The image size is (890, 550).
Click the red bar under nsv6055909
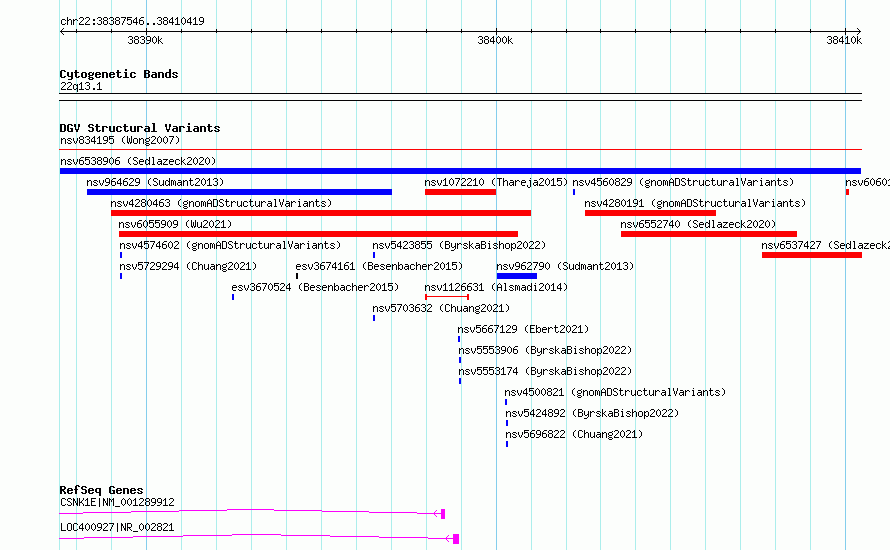click(x=318, y=234)
